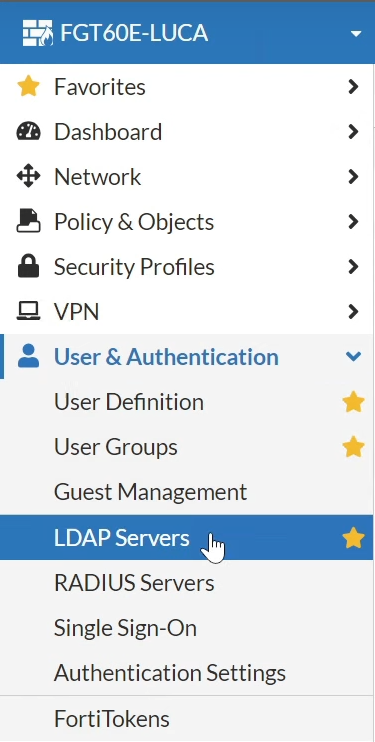Open the FGT60E-LUCA device dropdown arrow
This screenshot has height=742, width=375.
[356, 34]
